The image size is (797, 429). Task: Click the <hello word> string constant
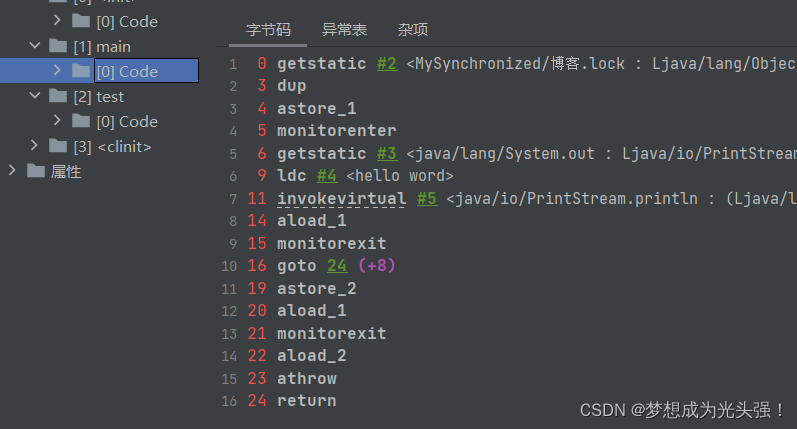pyautogui.click(x=400, y=176)
